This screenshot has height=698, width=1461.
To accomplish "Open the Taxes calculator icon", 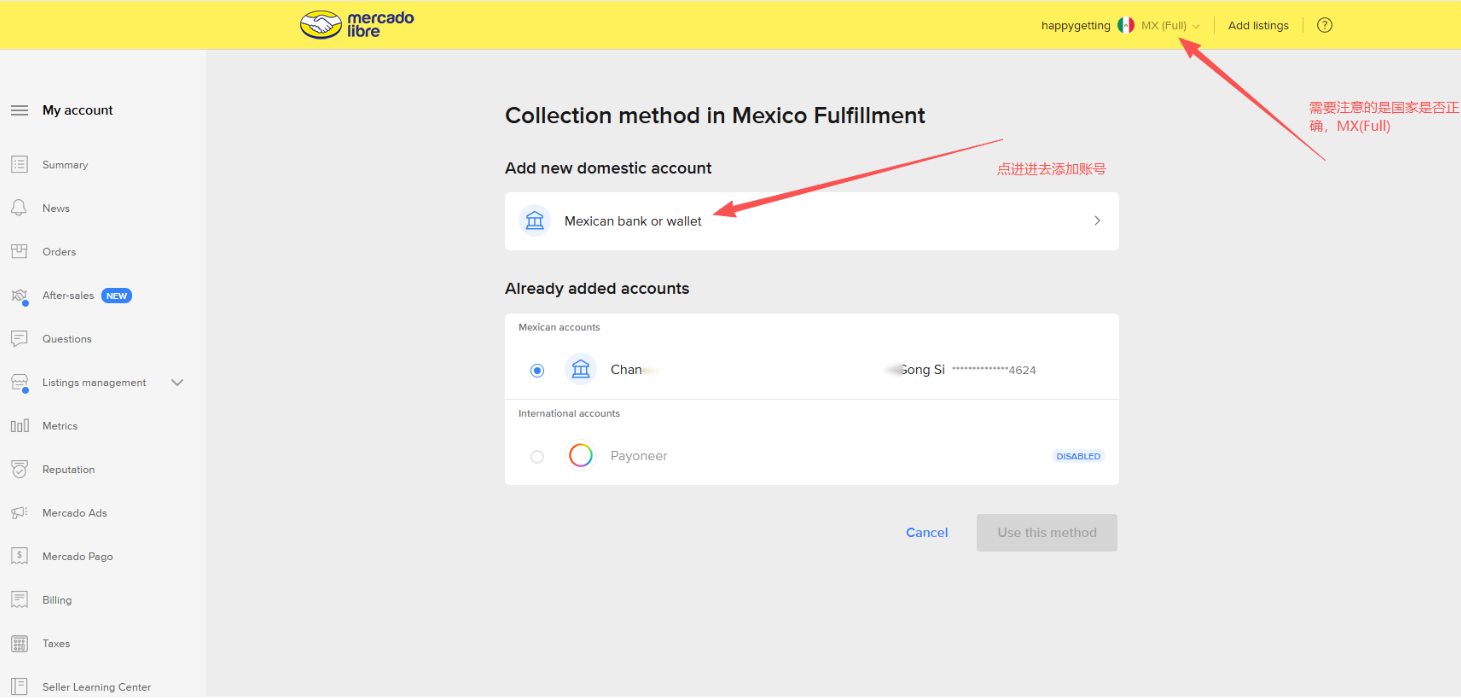I will (x=19, y=644).
